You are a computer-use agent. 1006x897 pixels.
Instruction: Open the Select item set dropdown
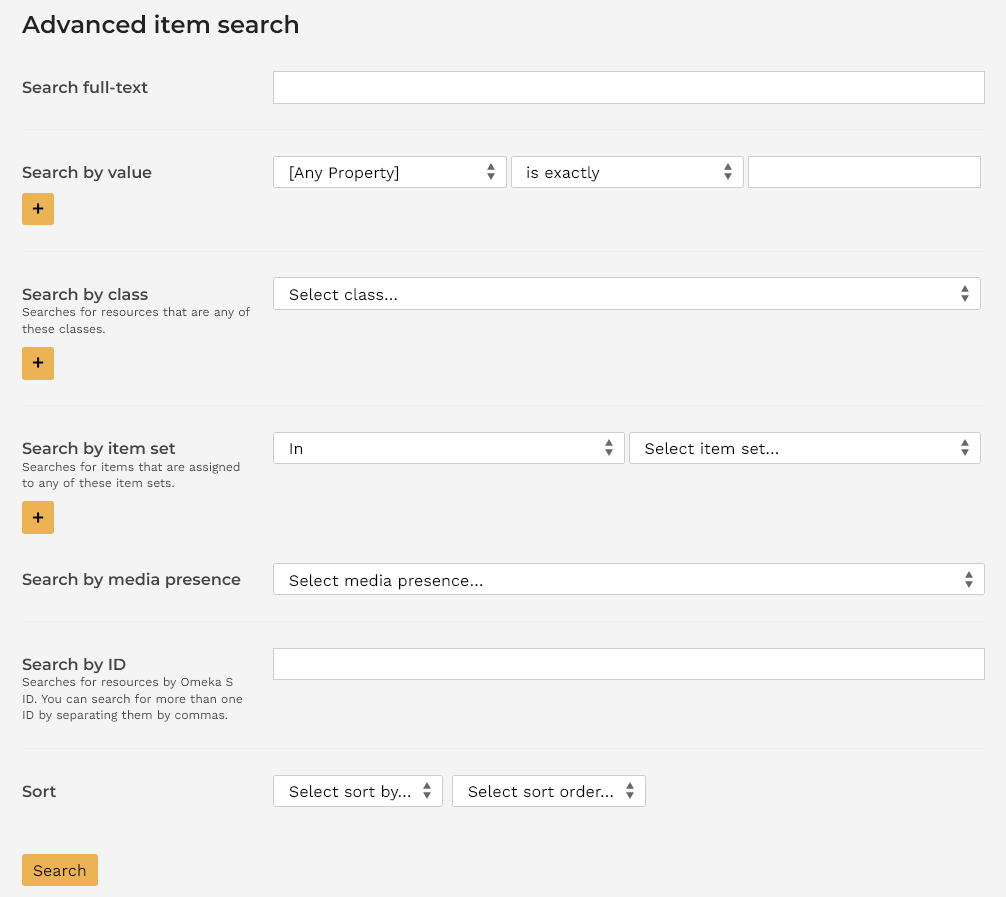(805, 448)
